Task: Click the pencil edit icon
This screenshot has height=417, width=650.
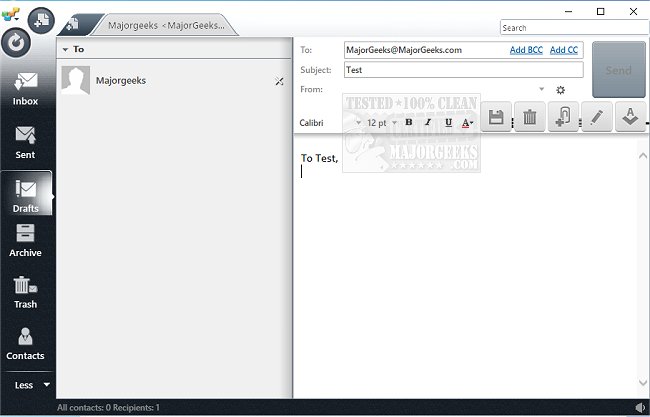Action: 597,116
